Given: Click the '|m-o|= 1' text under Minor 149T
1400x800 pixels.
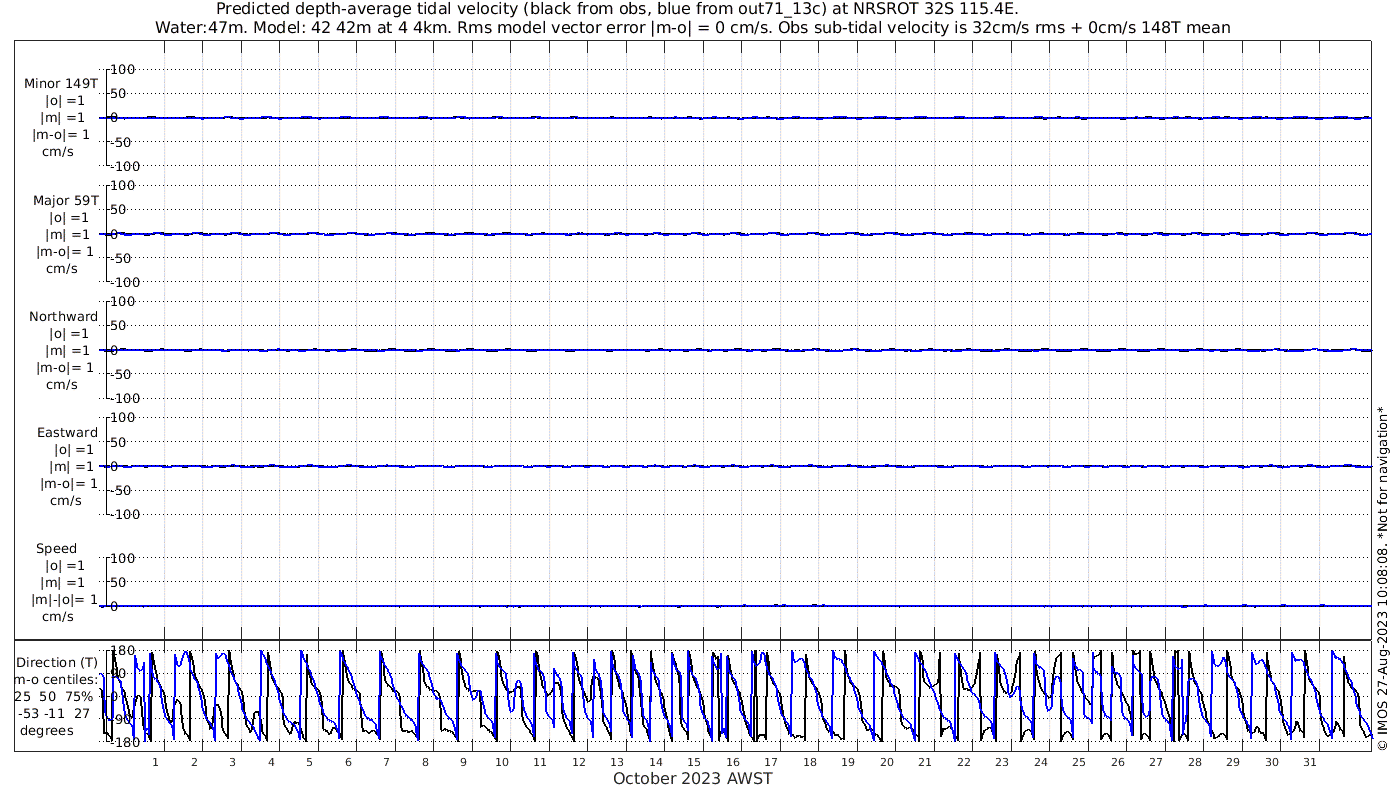Looking at the screenshot, I should 60,135.
